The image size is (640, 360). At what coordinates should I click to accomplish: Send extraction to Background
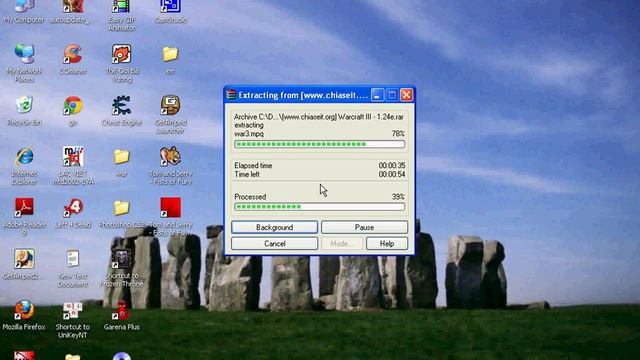[x=274, y=227]
